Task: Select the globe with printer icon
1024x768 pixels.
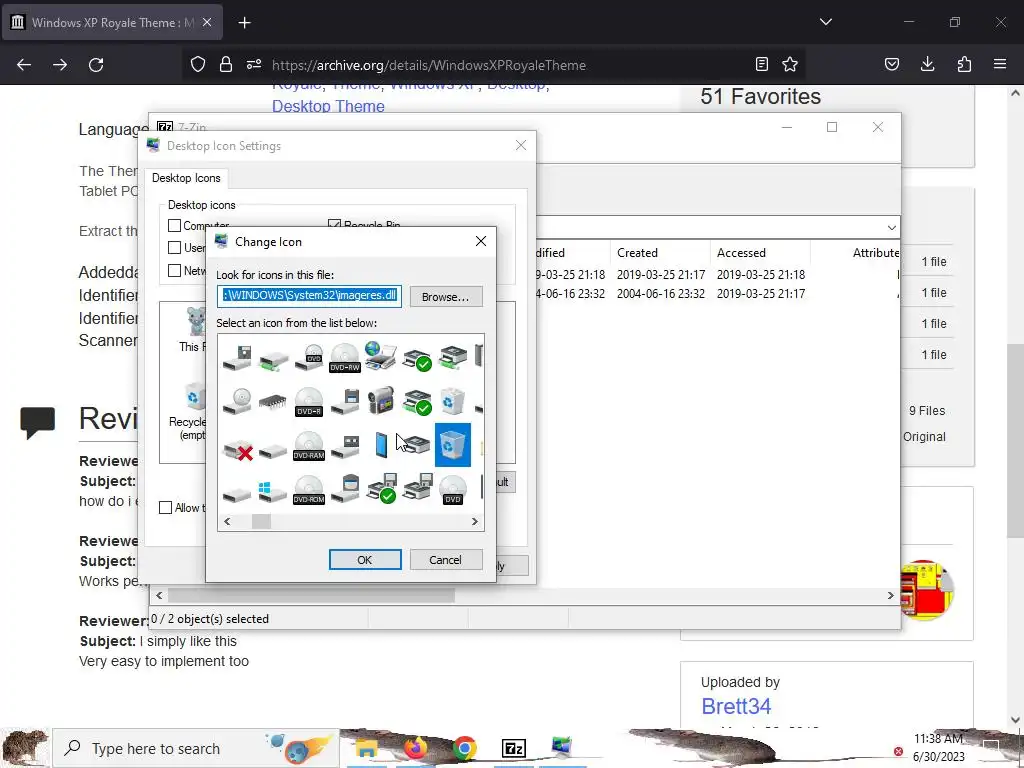Action: coord(381,357)
